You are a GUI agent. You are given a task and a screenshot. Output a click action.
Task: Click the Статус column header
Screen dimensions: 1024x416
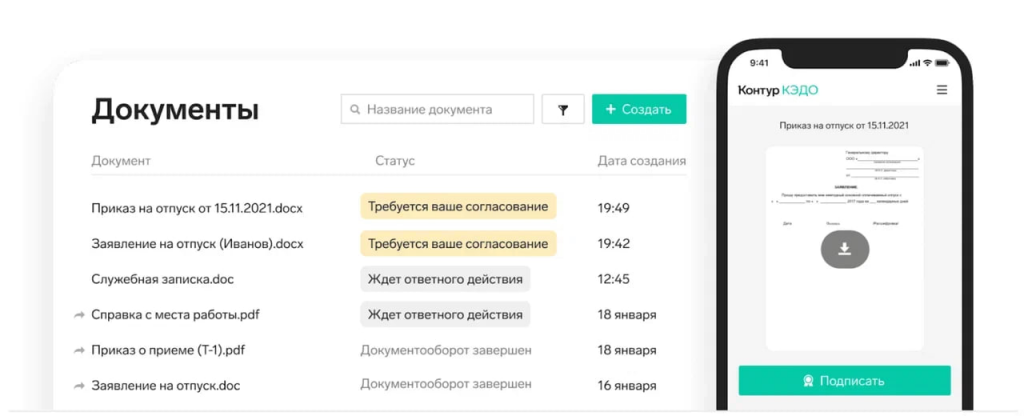pos(395,161)
